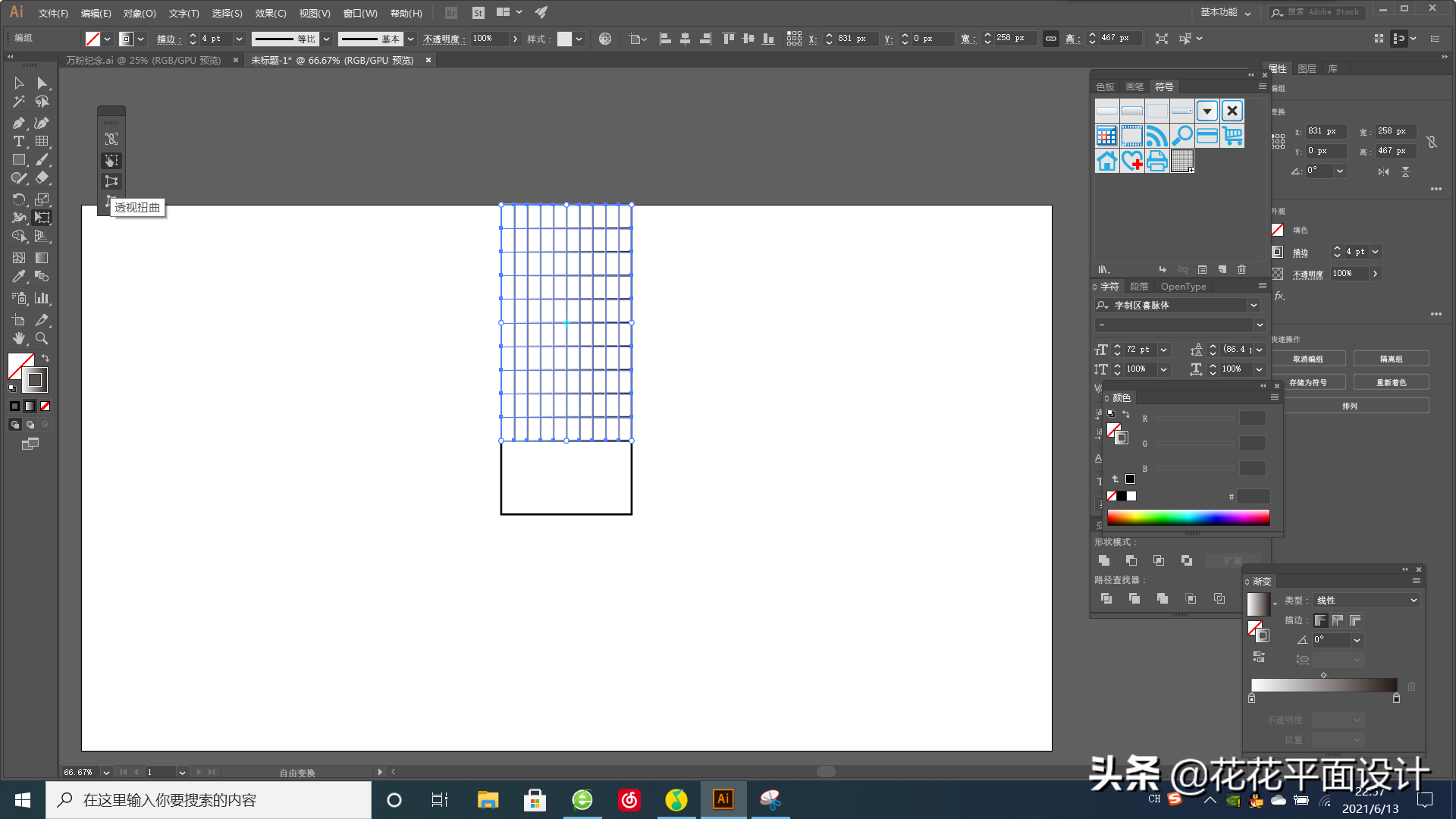This screenshot has height=819, width=1456.
Task: Open rotation angle dropdown in Properties
Action: pyautogui.click(x=1340, y=171)
